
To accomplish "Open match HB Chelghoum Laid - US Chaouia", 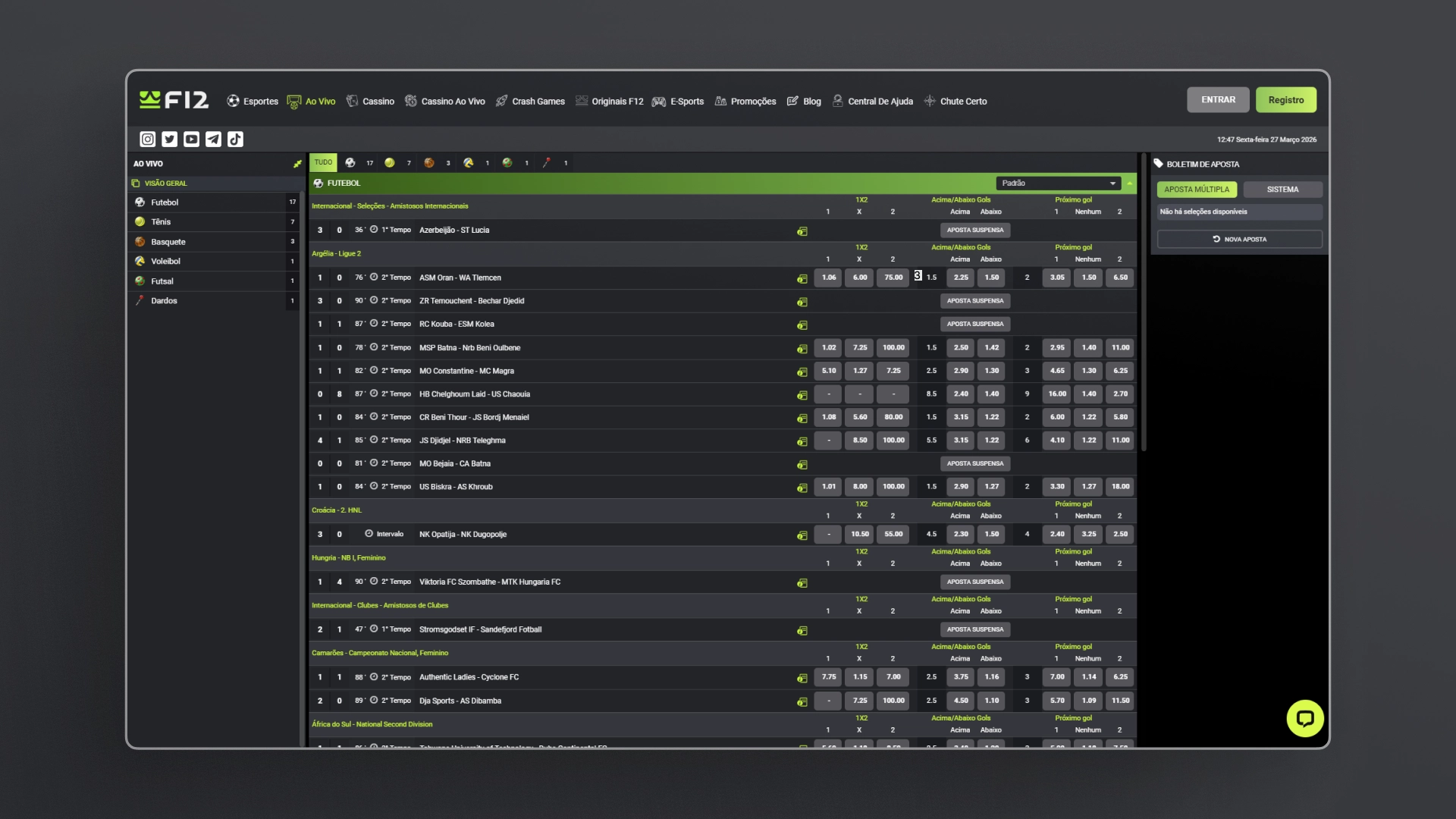I will coord(475,394).
